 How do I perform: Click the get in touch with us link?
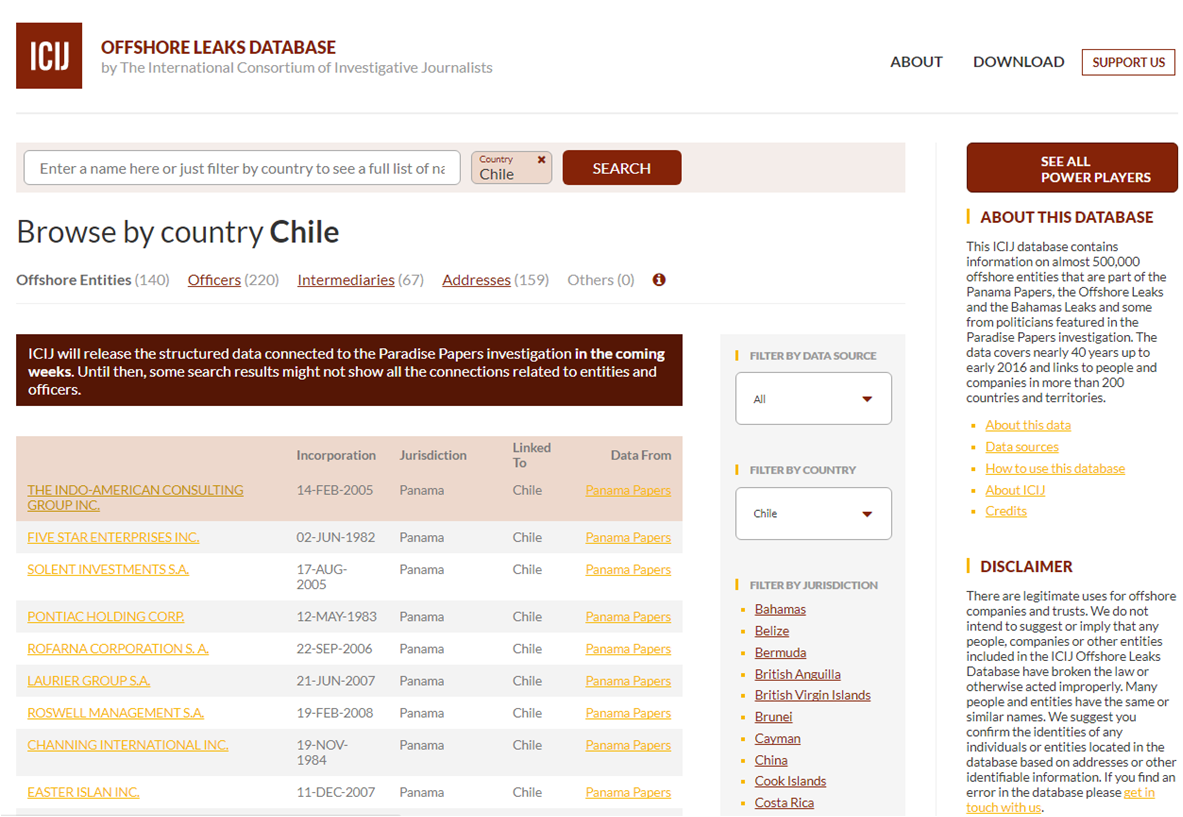coord(1138,793)
